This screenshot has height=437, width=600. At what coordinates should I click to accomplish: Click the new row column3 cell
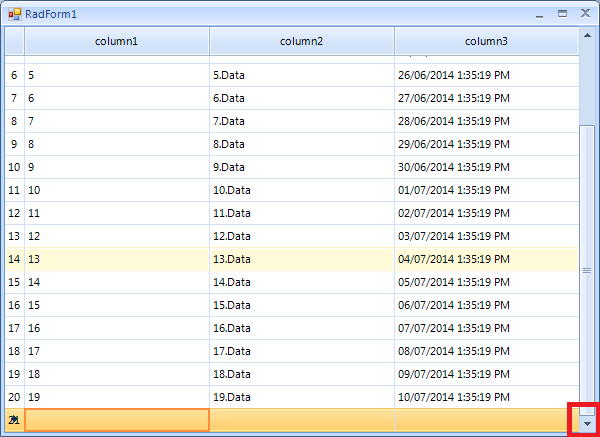[x=486, y=420]
